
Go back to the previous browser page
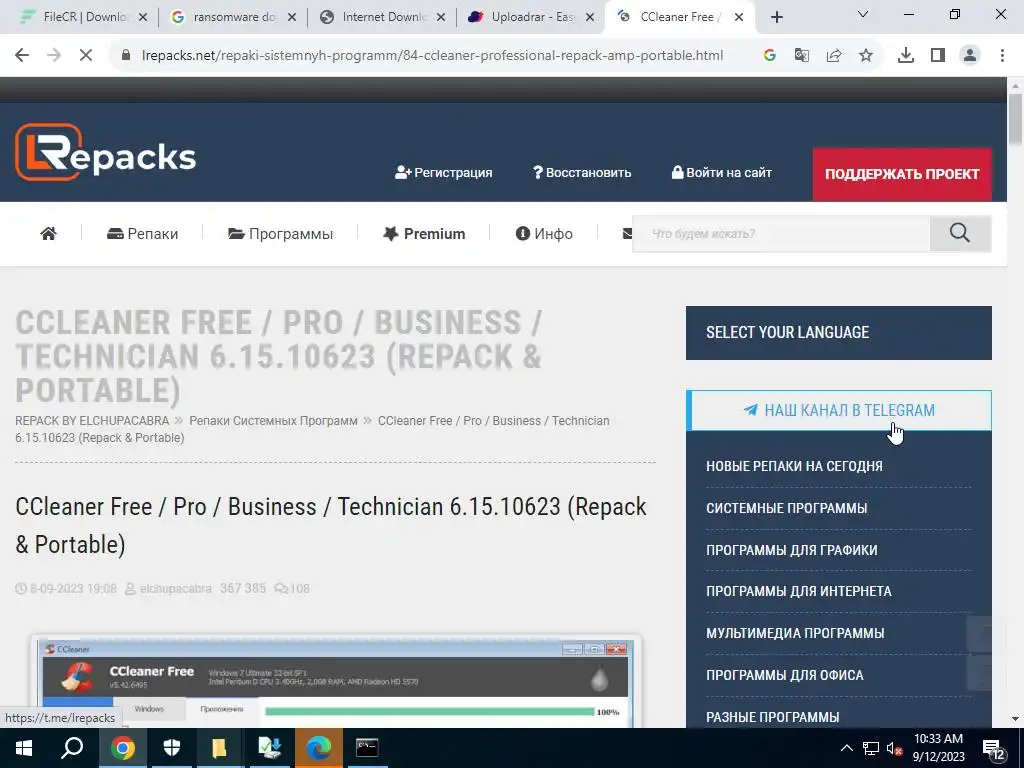[x=22, y=56]
